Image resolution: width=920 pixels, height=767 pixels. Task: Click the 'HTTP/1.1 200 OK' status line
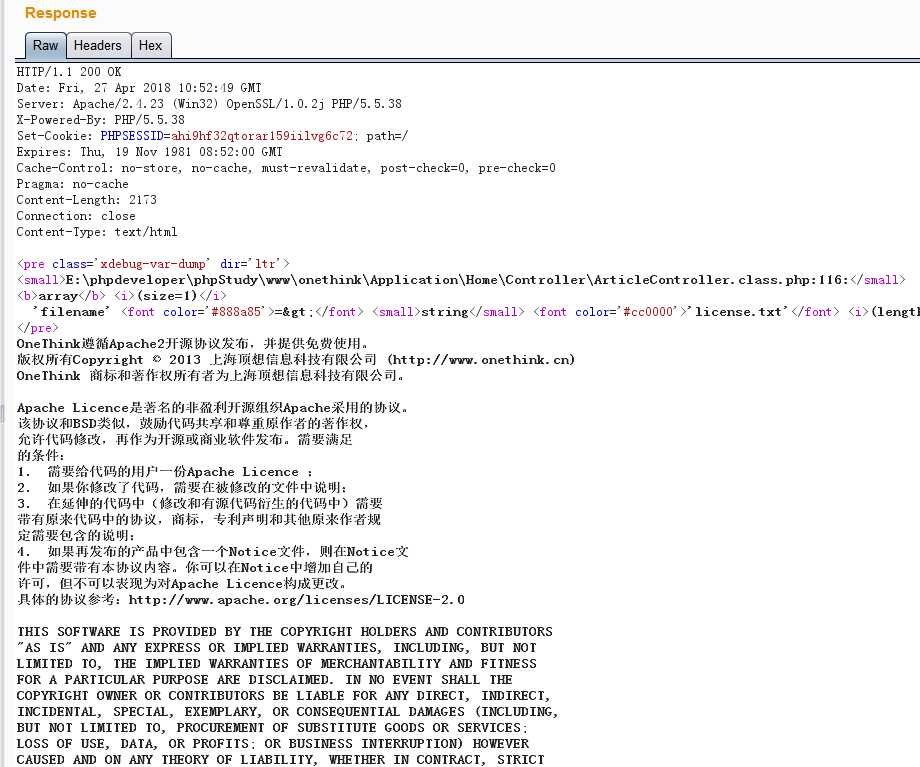click(69, 72)
